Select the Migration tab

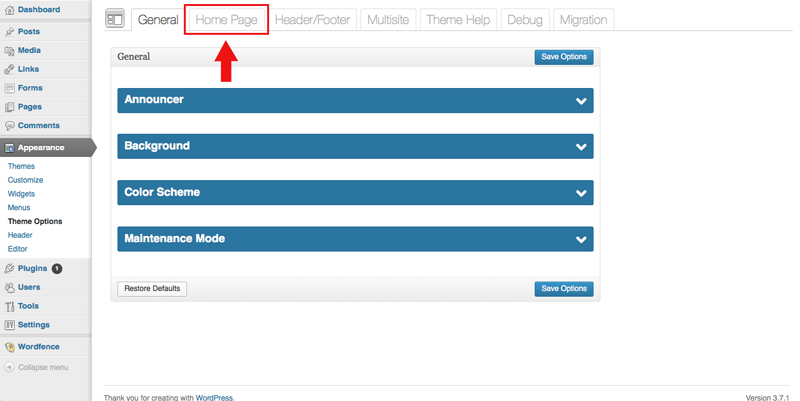582,20
